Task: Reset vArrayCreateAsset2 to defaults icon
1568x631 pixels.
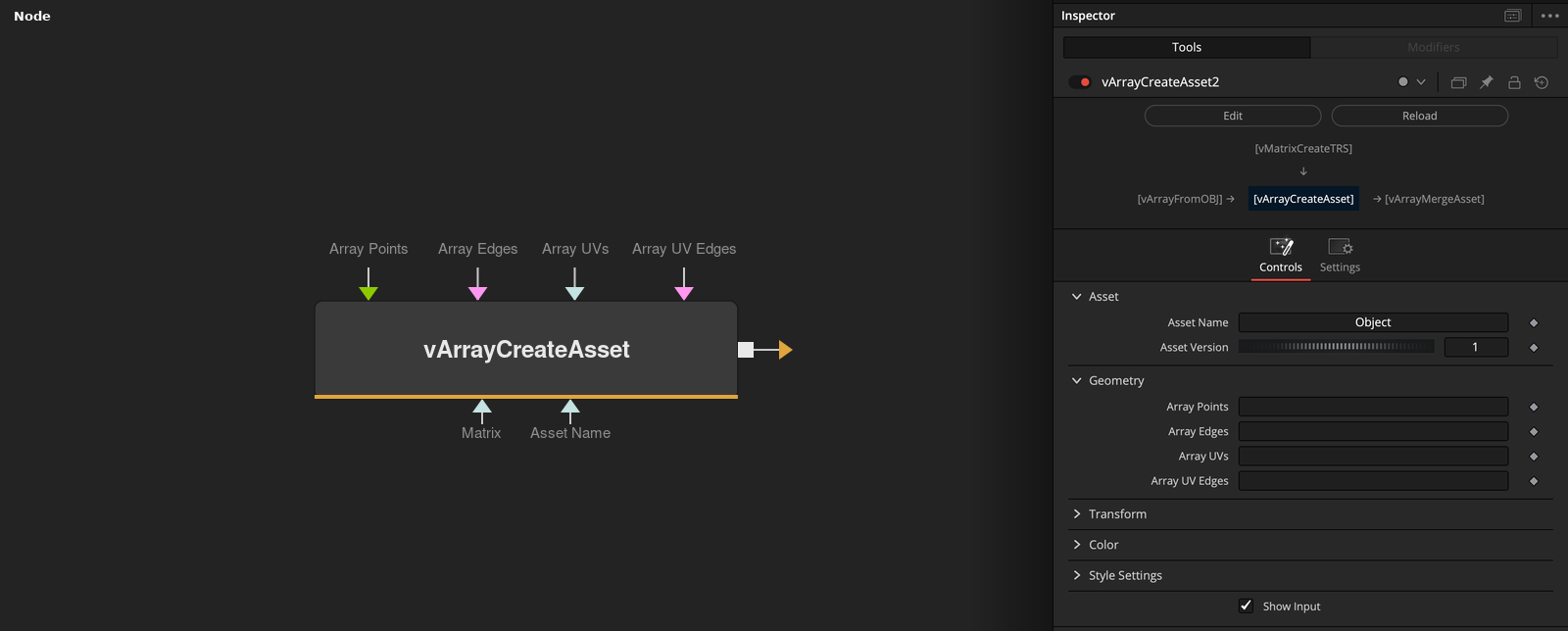Action: 1542,82
